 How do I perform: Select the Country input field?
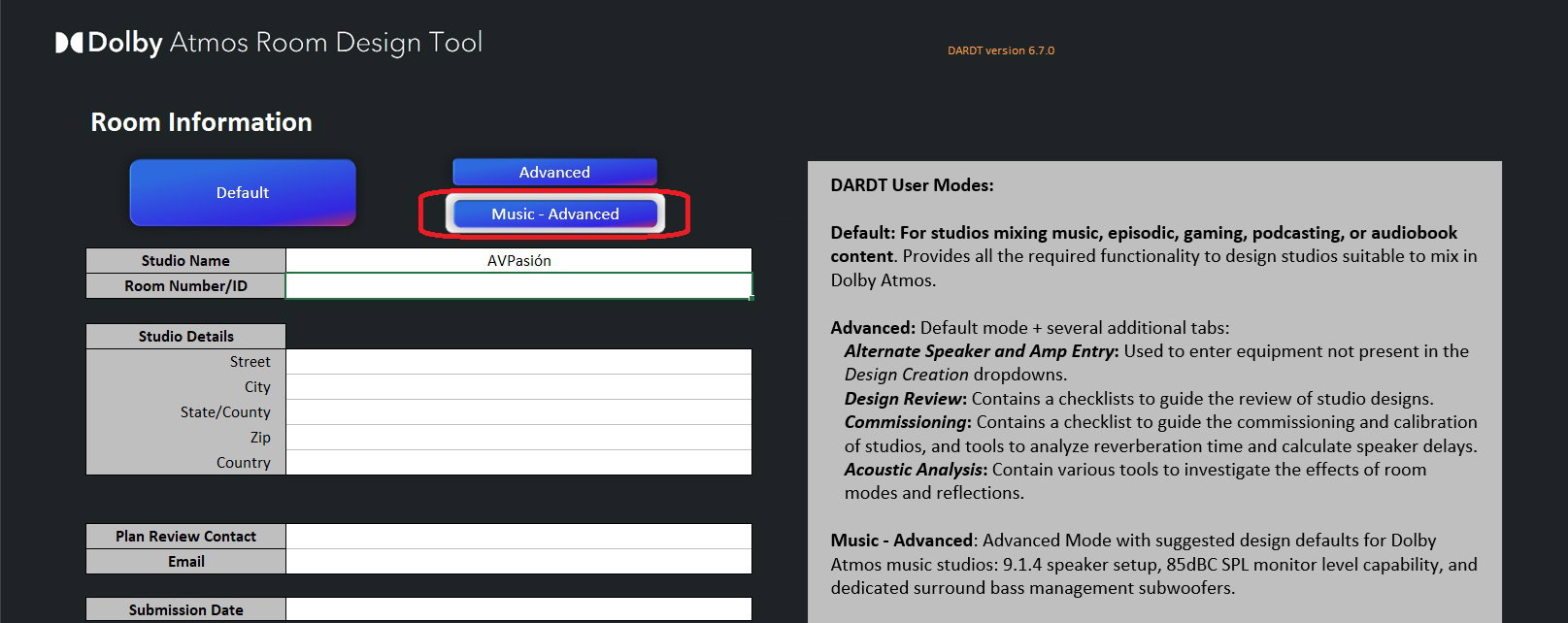point(518,462)
